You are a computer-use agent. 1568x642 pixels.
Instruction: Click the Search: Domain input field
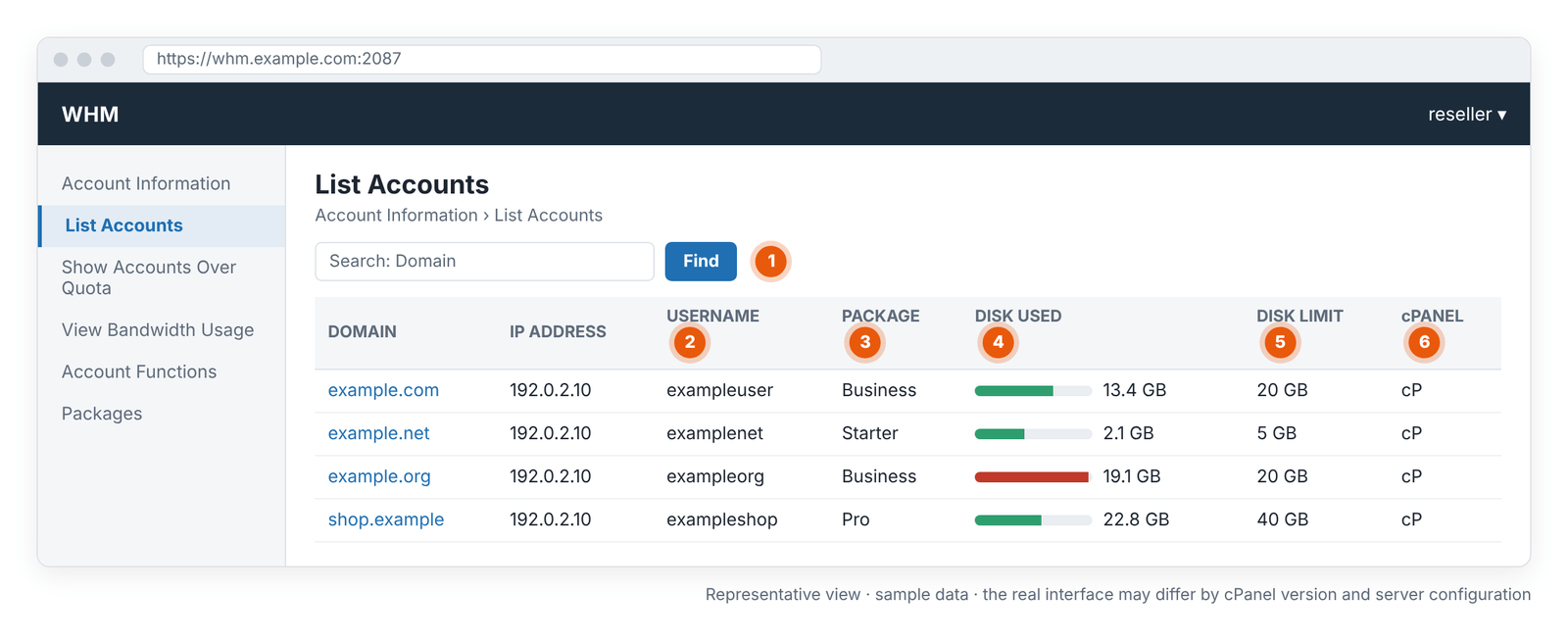[x=484, y=262]
